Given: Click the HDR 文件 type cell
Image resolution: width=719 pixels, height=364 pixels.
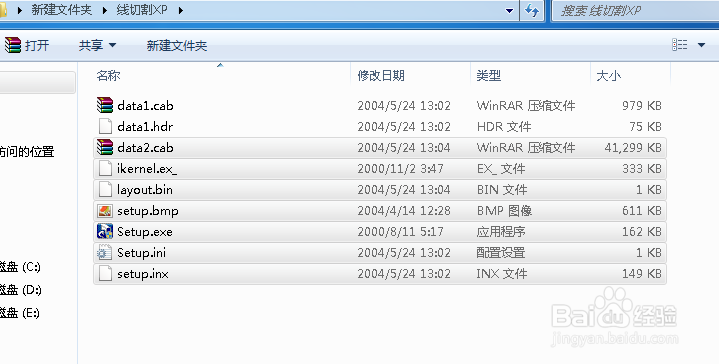Looking at the screenshot, I should click(504, 127).
